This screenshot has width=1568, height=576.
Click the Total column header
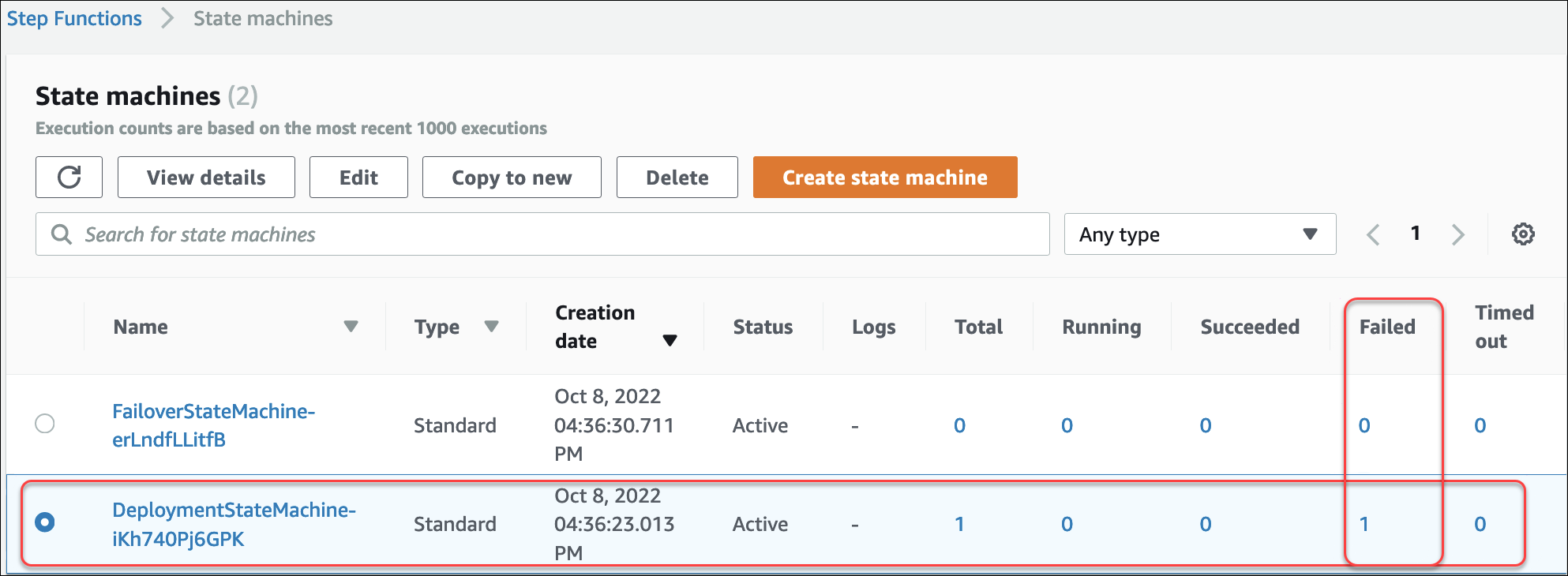[x=978, y=327]
